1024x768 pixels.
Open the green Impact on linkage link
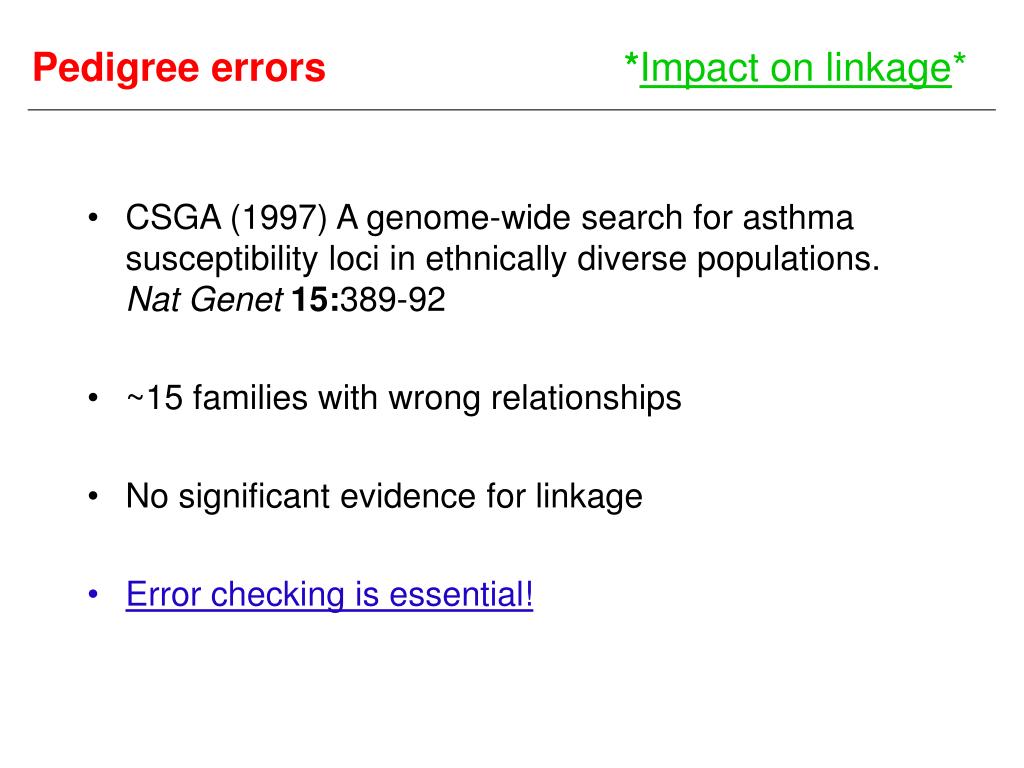(x=795, y=69)
